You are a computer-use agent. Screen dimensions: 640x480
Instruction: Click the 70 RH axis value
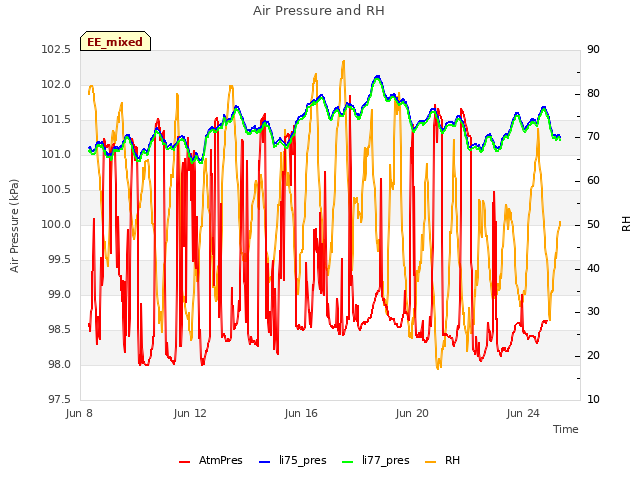coord(593,137)
